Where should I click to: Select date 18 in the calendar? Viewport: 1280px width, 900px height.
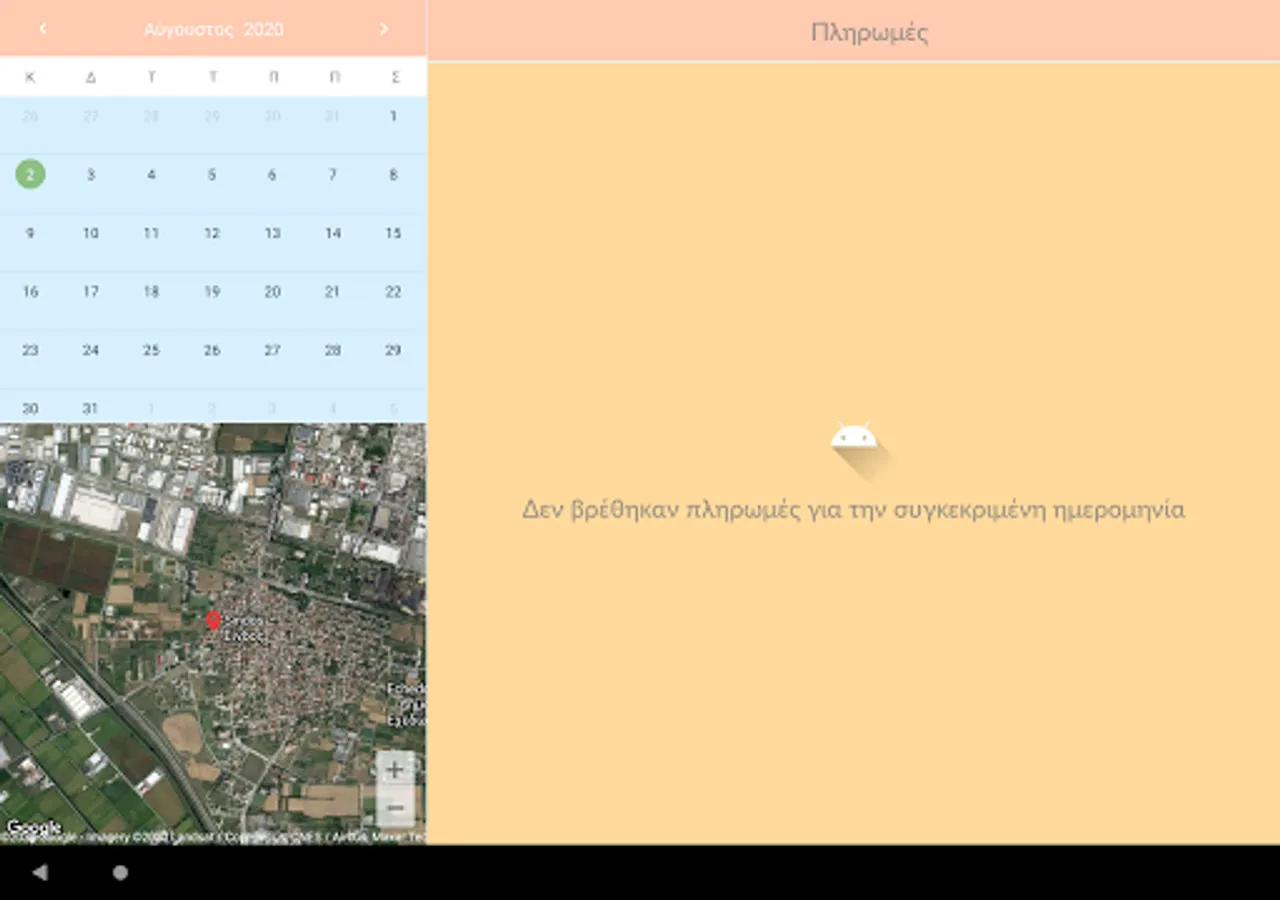151,292
